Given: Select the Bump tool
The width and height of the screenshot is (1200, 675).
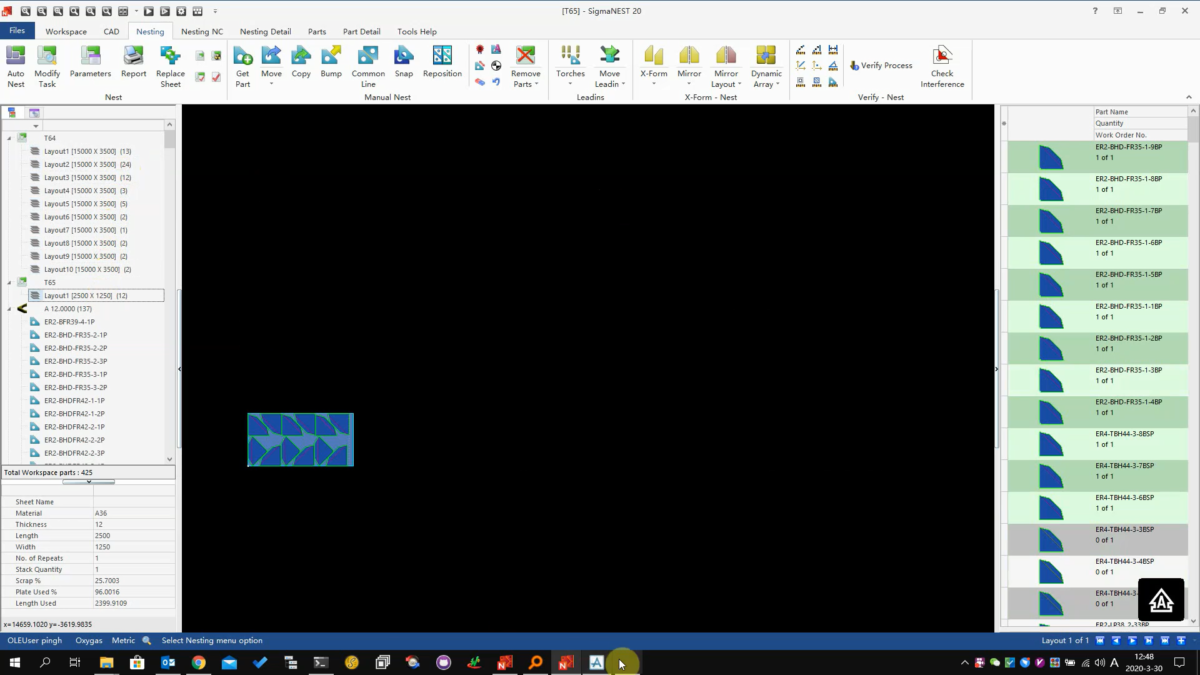Looking at the screenshot, I should [x=331, y=62].
